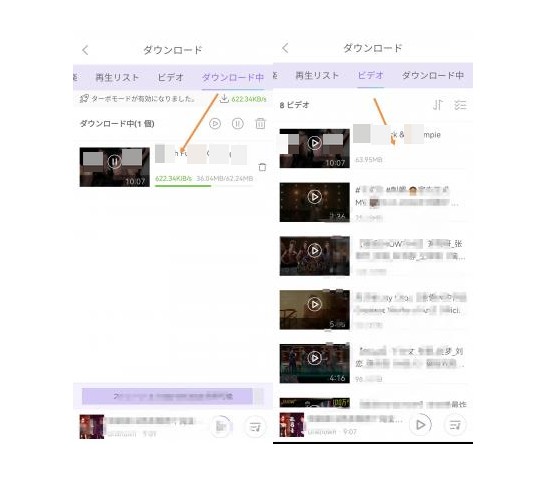This screenshot has width=552, height=479.
Task: Toggle playback in left mini player
Action: 221,427
